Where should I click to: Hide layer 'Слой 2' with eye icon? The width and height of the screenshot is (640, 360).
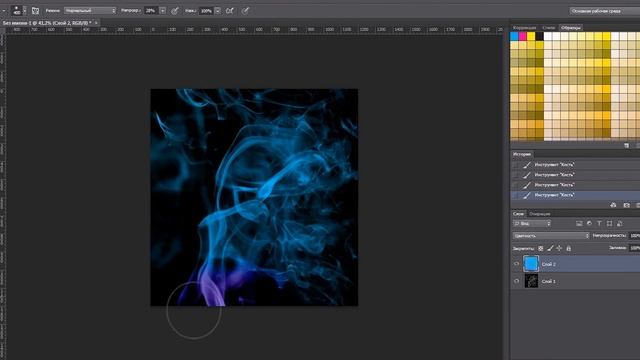[x=516, y=264]
